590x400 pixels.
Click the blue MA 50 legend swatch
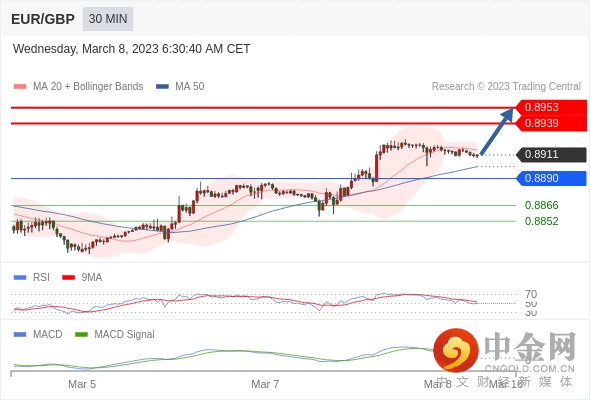pyautogui.click(x=162, y=87)
